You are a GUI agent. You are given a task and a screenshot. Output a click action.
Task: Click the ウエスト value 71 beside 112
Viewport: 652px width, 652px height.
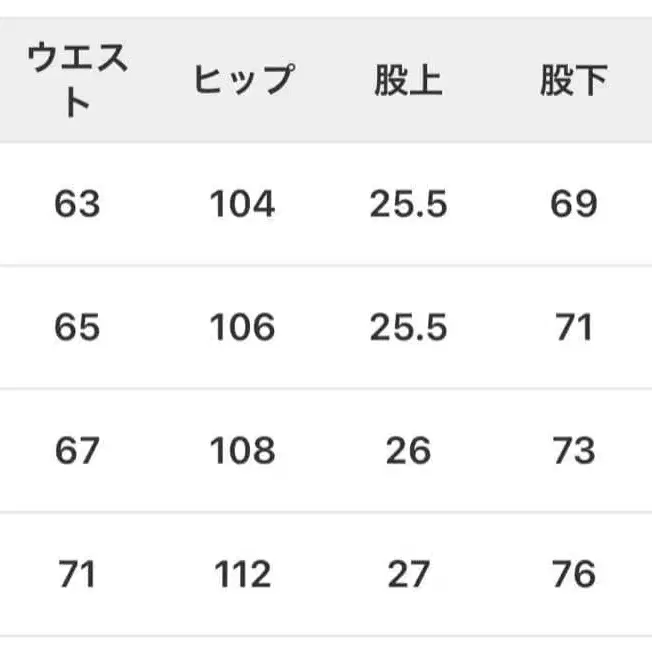78,575
